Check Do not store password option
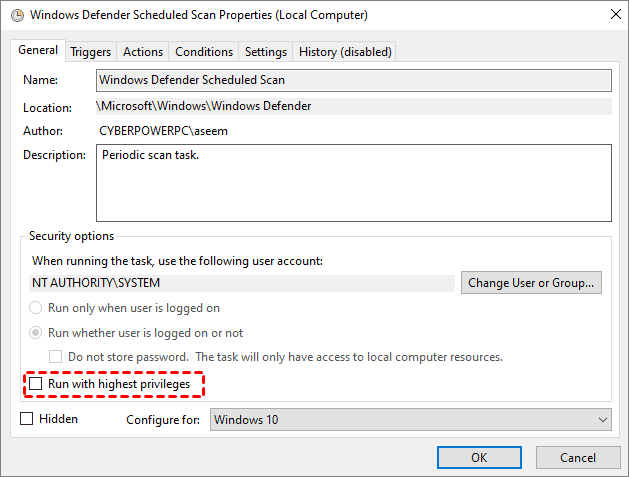629x477 pixels. pyautogui.click(x=56, y=357)
